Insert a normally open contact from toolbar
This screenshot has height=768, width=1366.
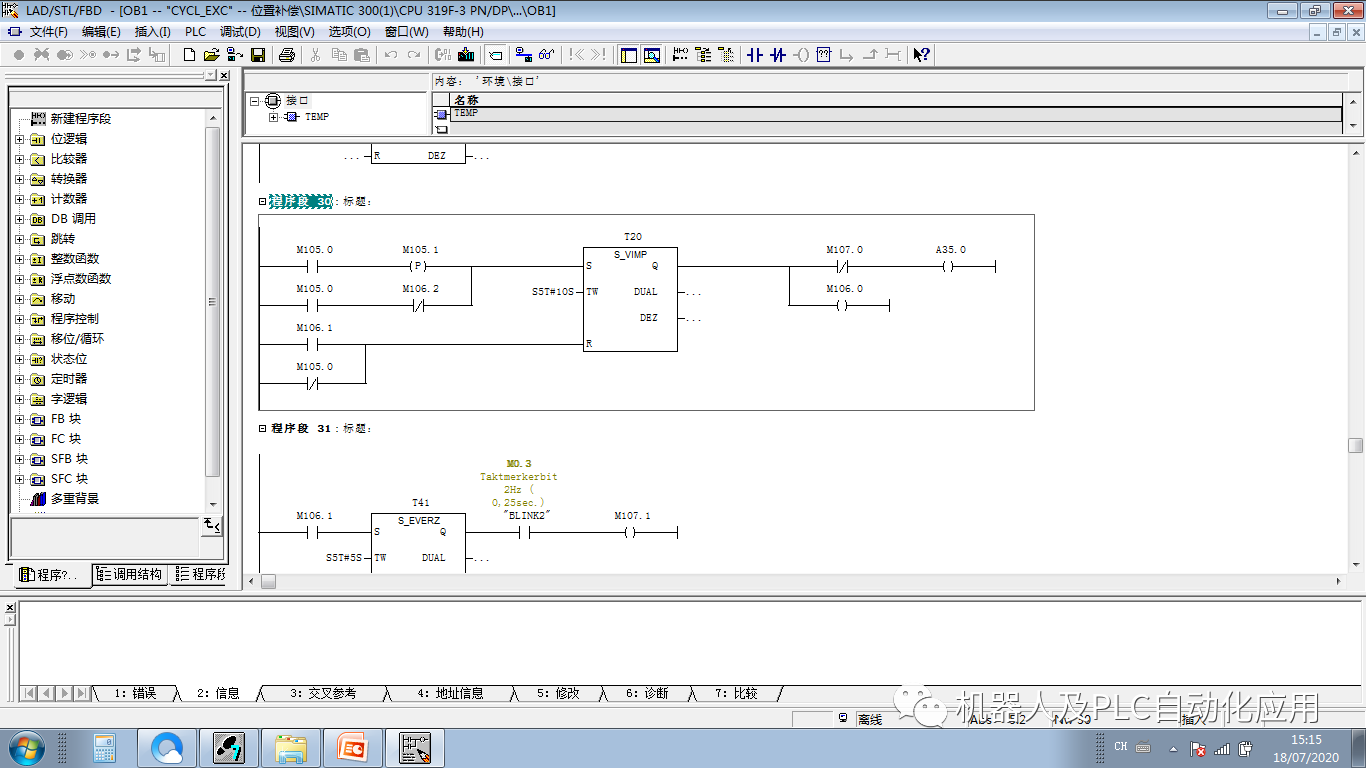pyautogui.click(x=755, y=55)
